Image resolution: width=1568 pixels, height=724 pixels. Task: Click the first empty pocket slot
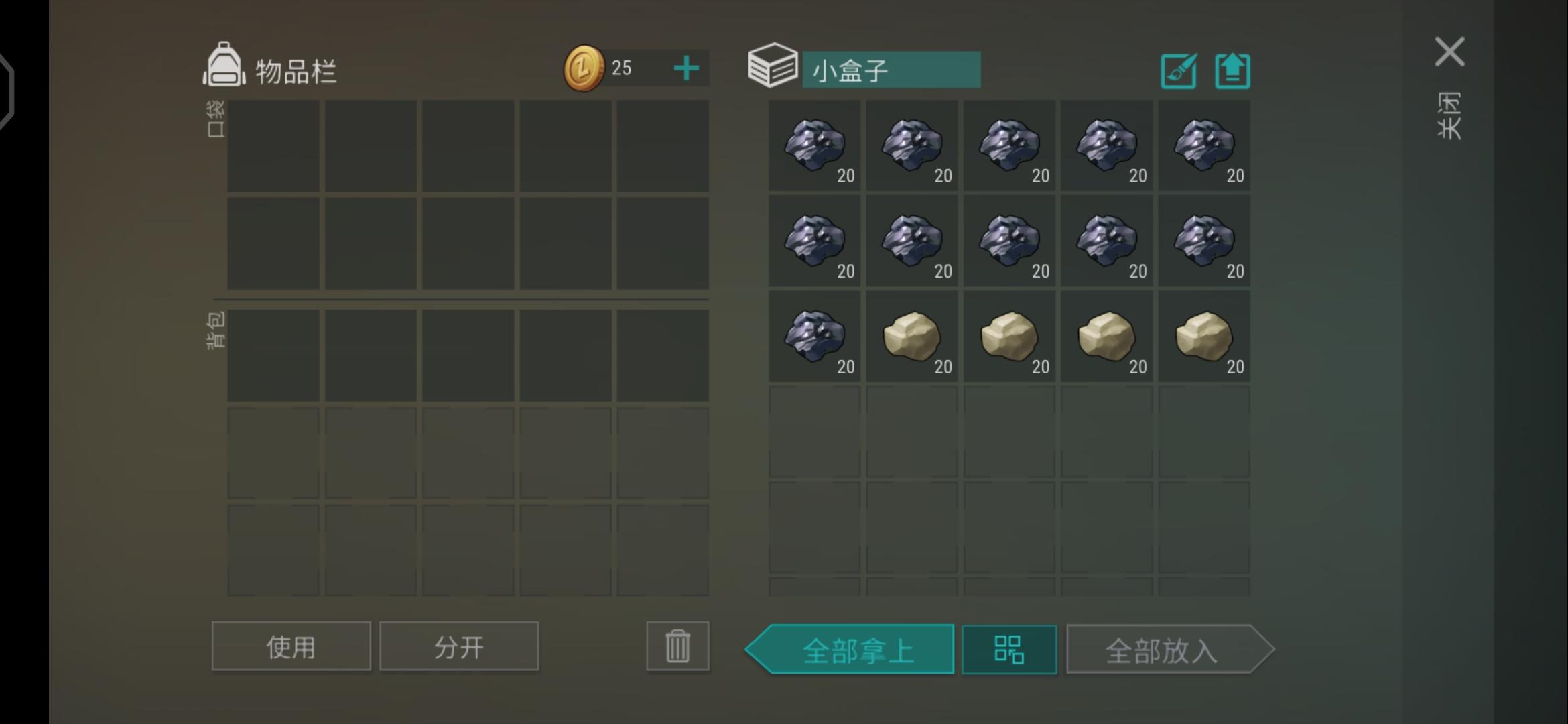[273, 146]
